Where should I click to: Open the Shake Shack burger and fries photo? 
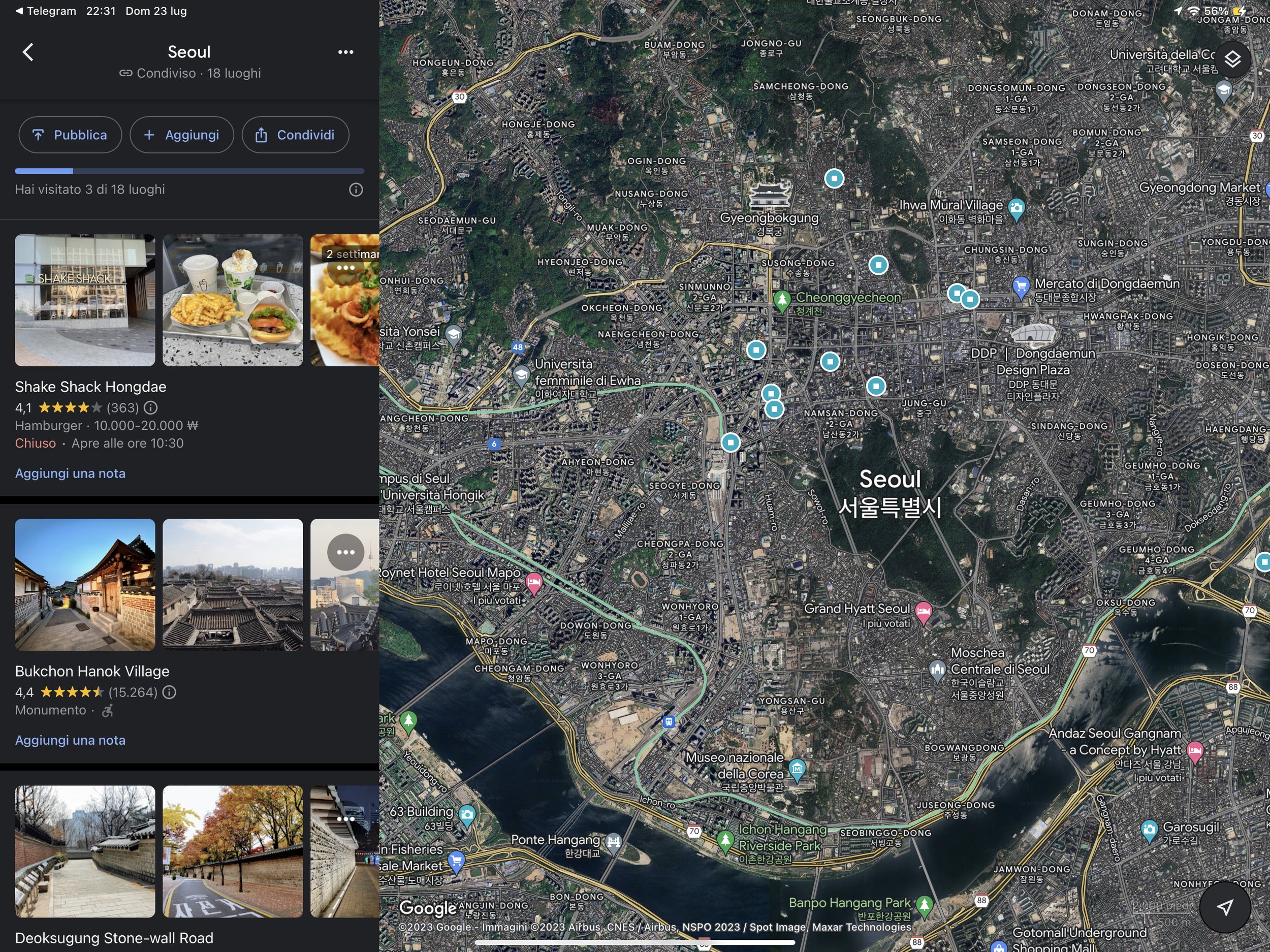233,300
